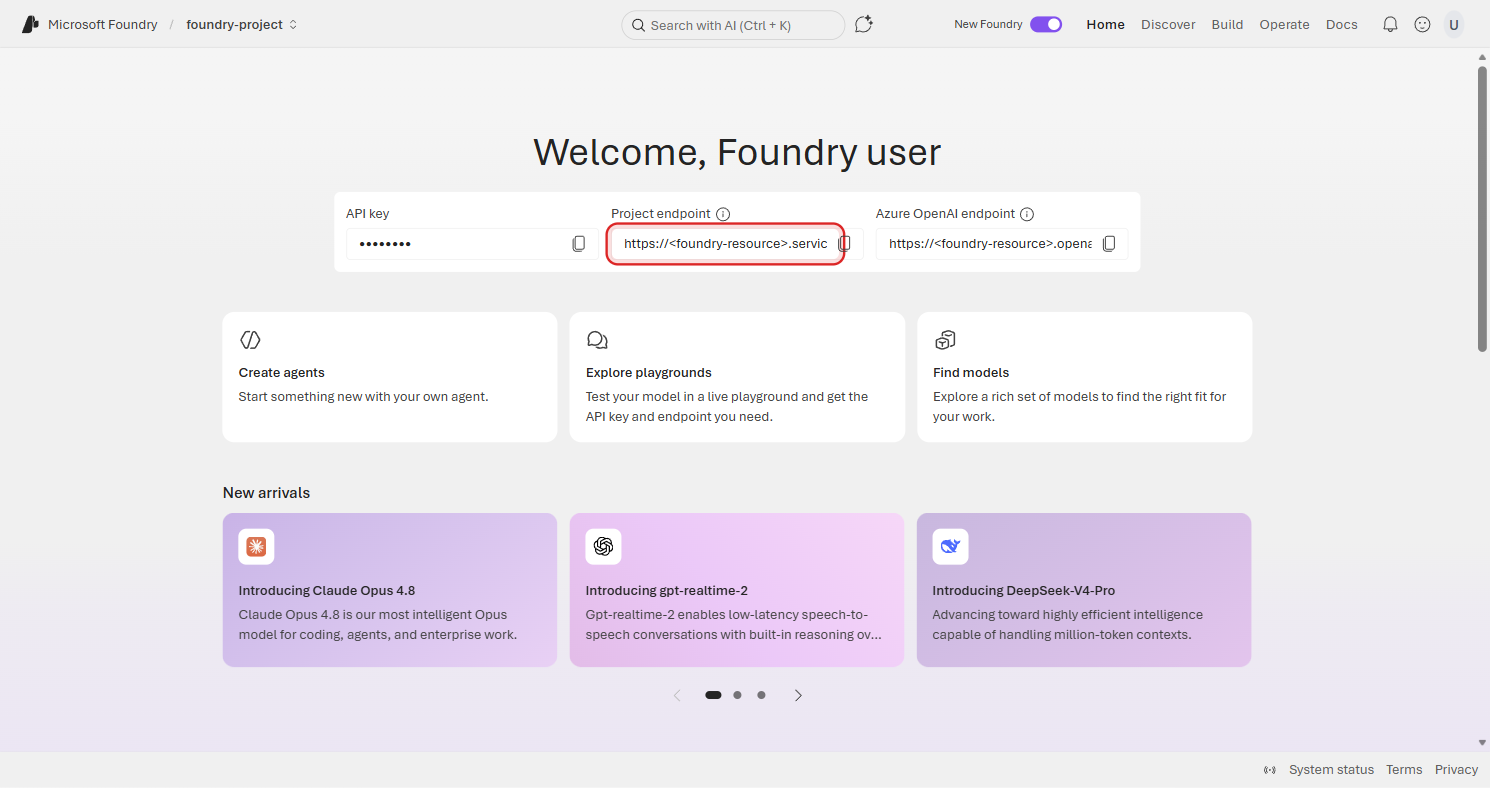
Task: Click the DeepSeek-V4-Pro whale logo icon
Action: (x=950, y=546)
